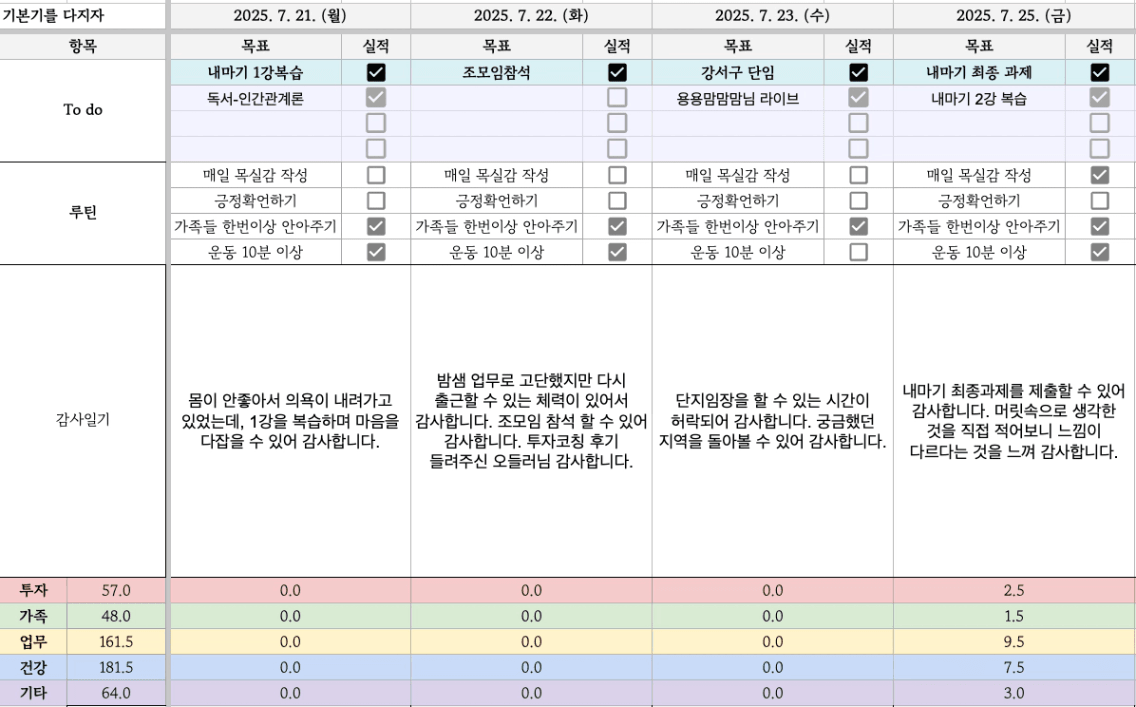Uncheck 운동 10분 이상 for July 22

click(617, 252)
